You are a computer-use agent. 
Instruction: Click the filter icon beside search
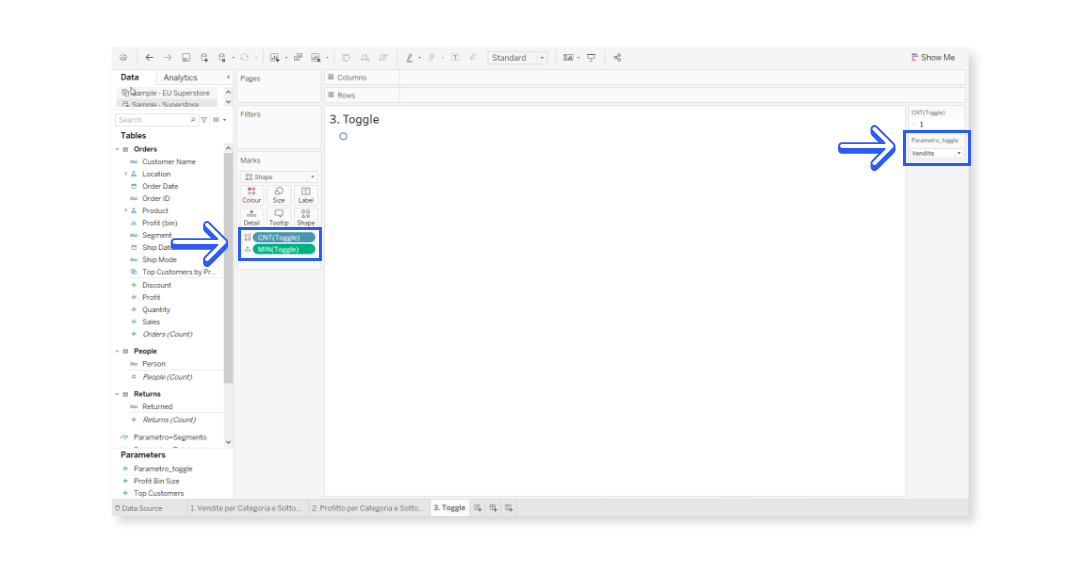tap(204, 120)
